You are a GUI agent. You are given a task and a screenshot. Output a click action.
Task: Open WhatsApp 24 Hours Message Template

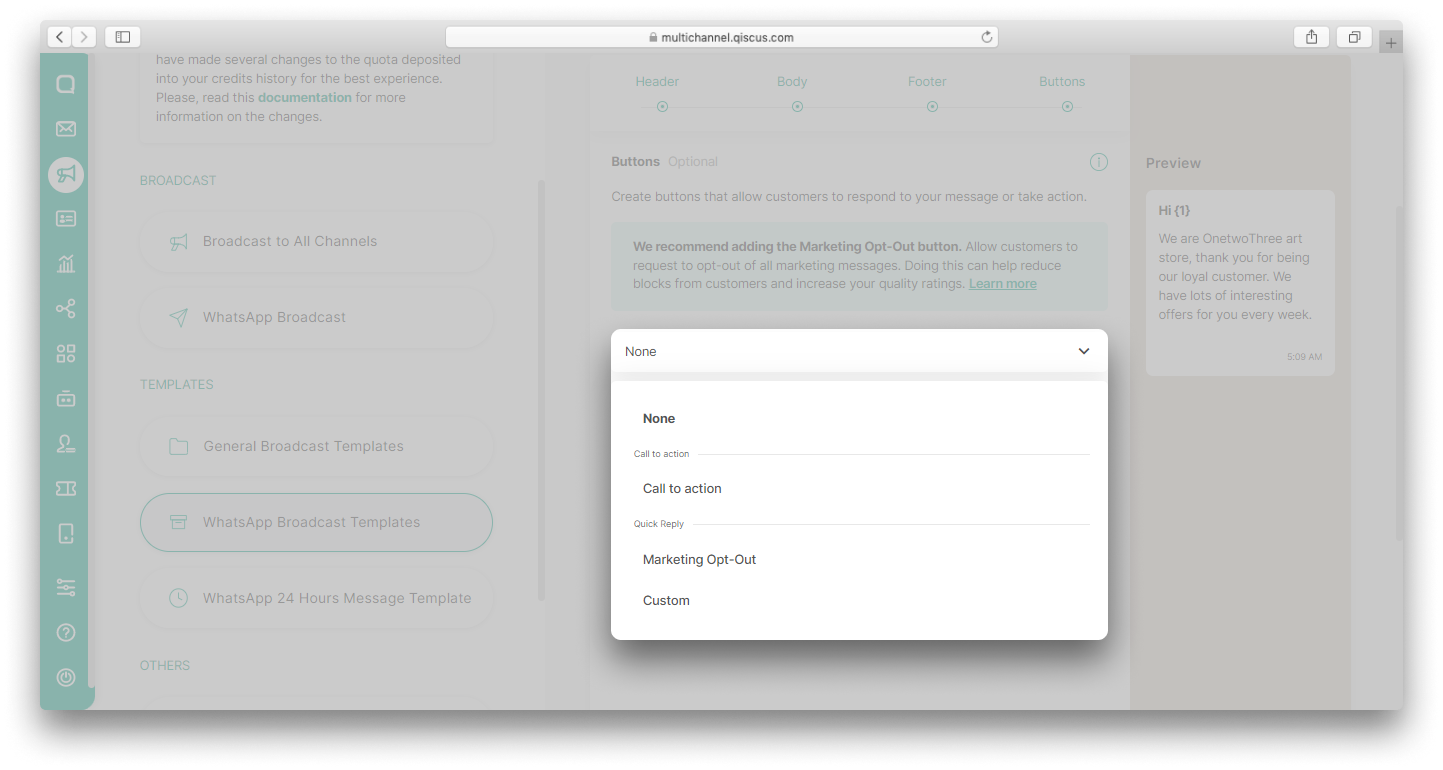click(x=316, y=598)
